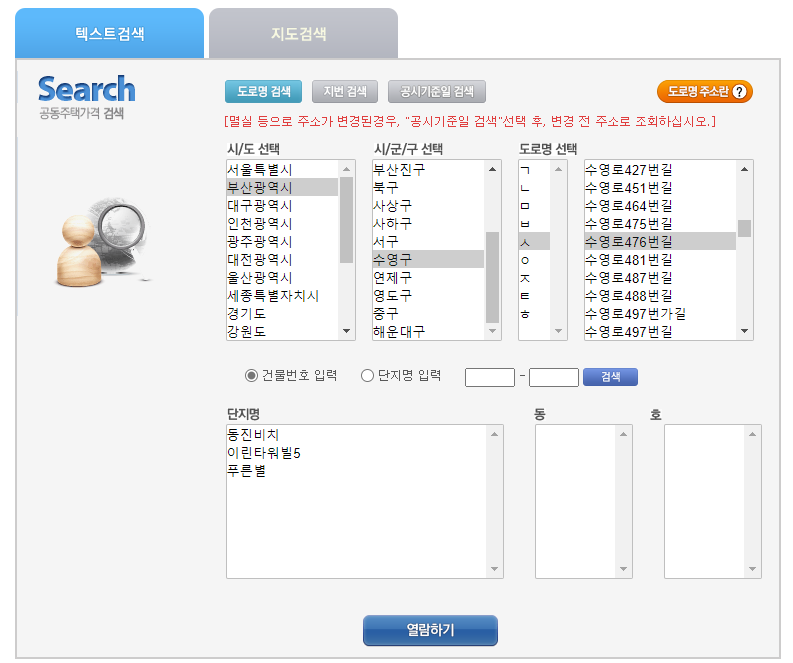Click road name list scroll up arrow
This screenshot has width=793, height=663.
point(744,169)
